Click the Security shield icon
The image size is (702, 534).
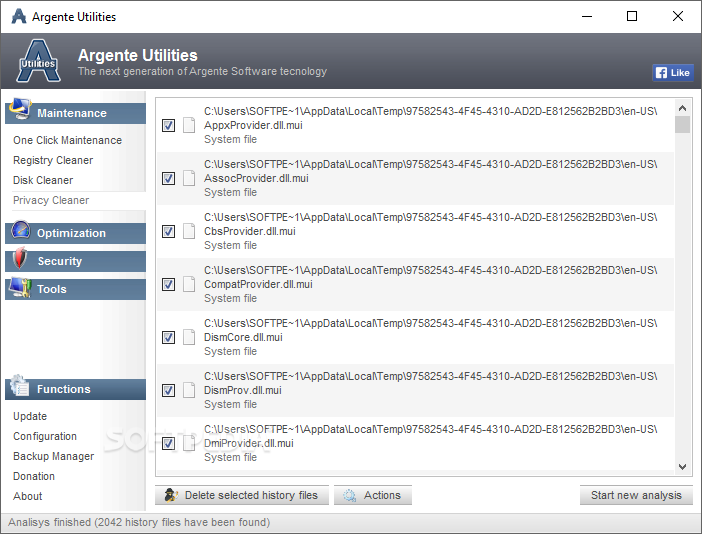(x=20, y=258)
